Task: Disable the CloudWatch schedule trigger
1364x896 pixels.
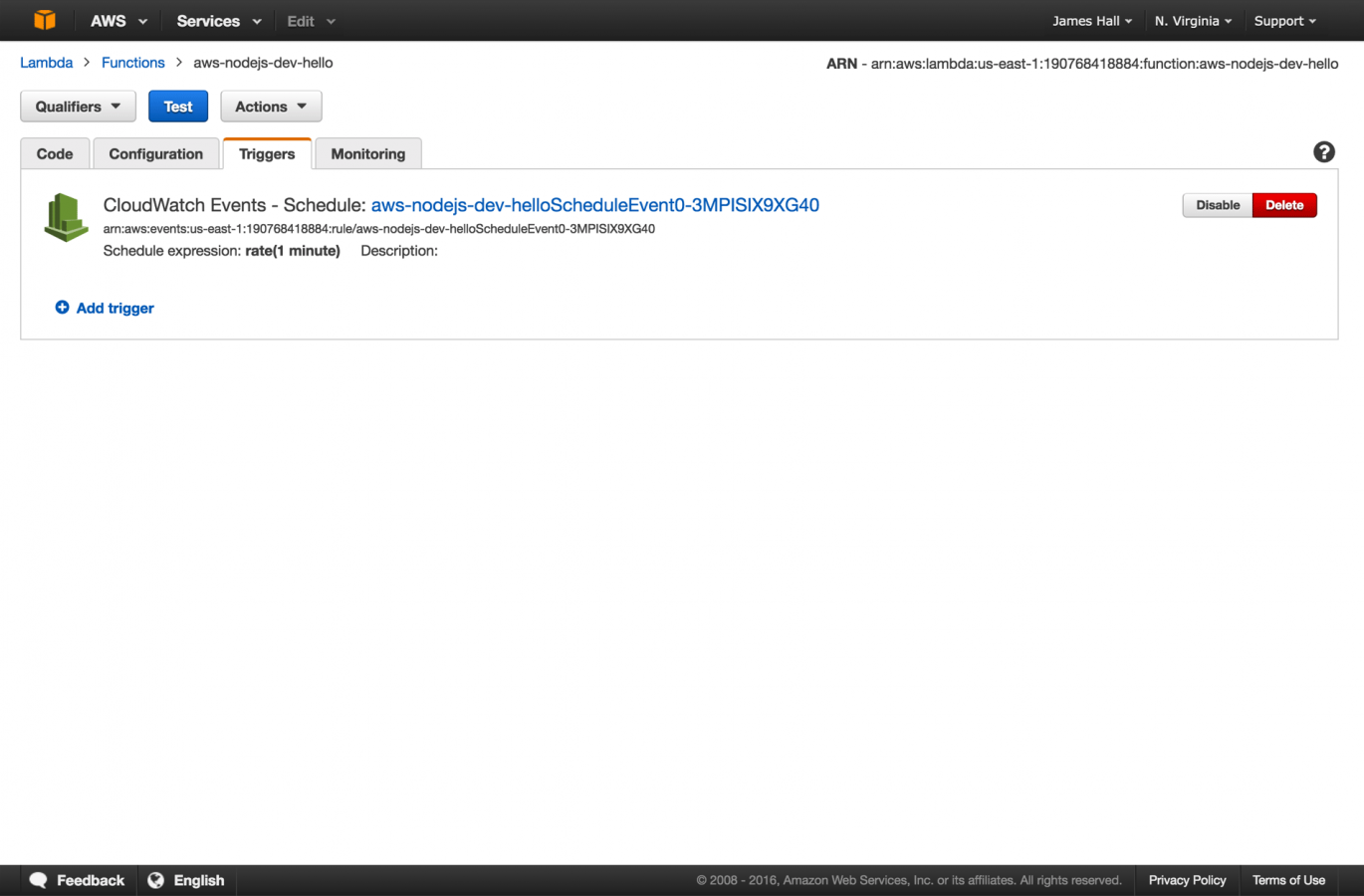Action: pyautogui.click(x=1217, y=205)
